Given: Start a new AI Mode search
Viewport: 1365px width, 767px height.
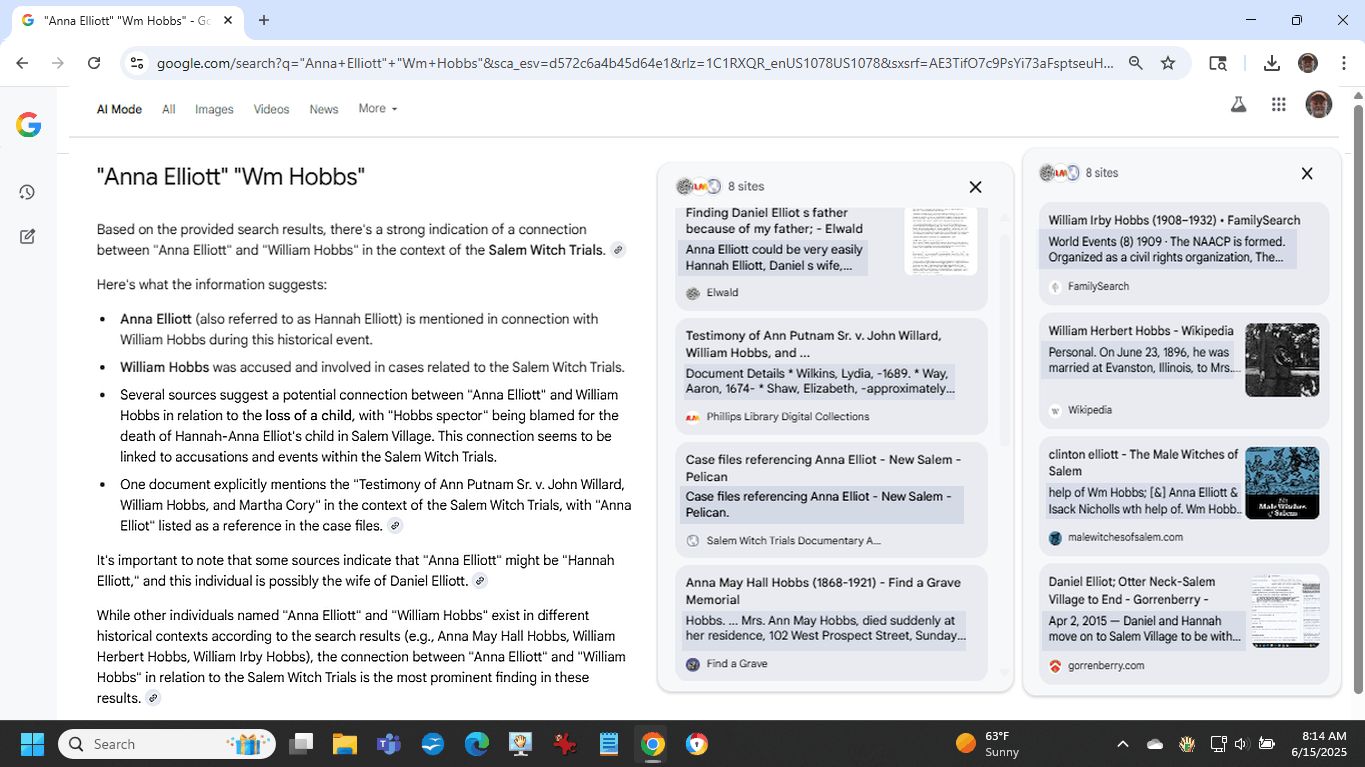Looking at the screenshot, I should (x=27, y=237).
